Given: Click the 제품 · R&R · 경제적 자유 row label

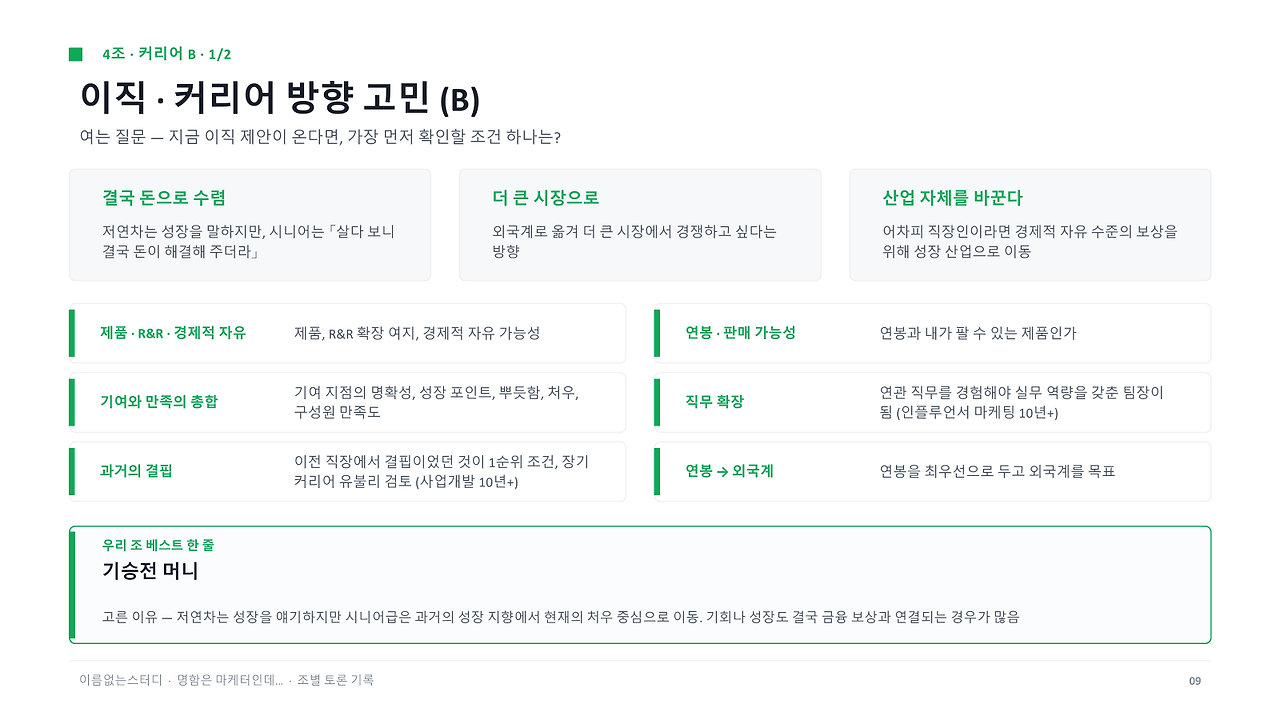Looking at the screenshot, I should (173, 333).
